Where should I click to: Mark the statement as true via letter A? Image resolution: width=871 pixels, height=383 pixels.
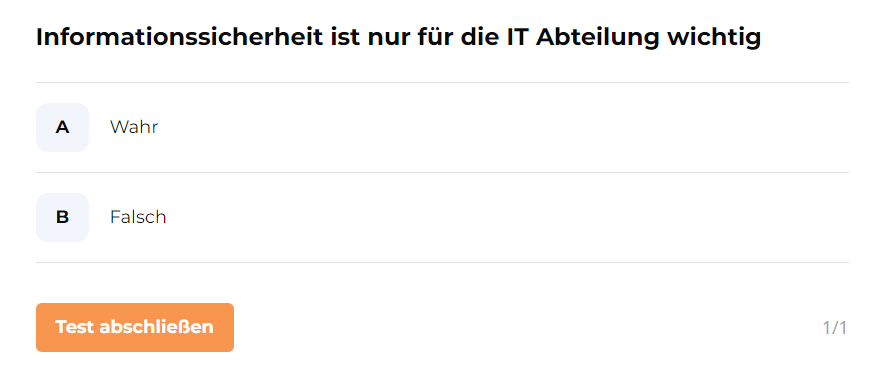[62, 127]
